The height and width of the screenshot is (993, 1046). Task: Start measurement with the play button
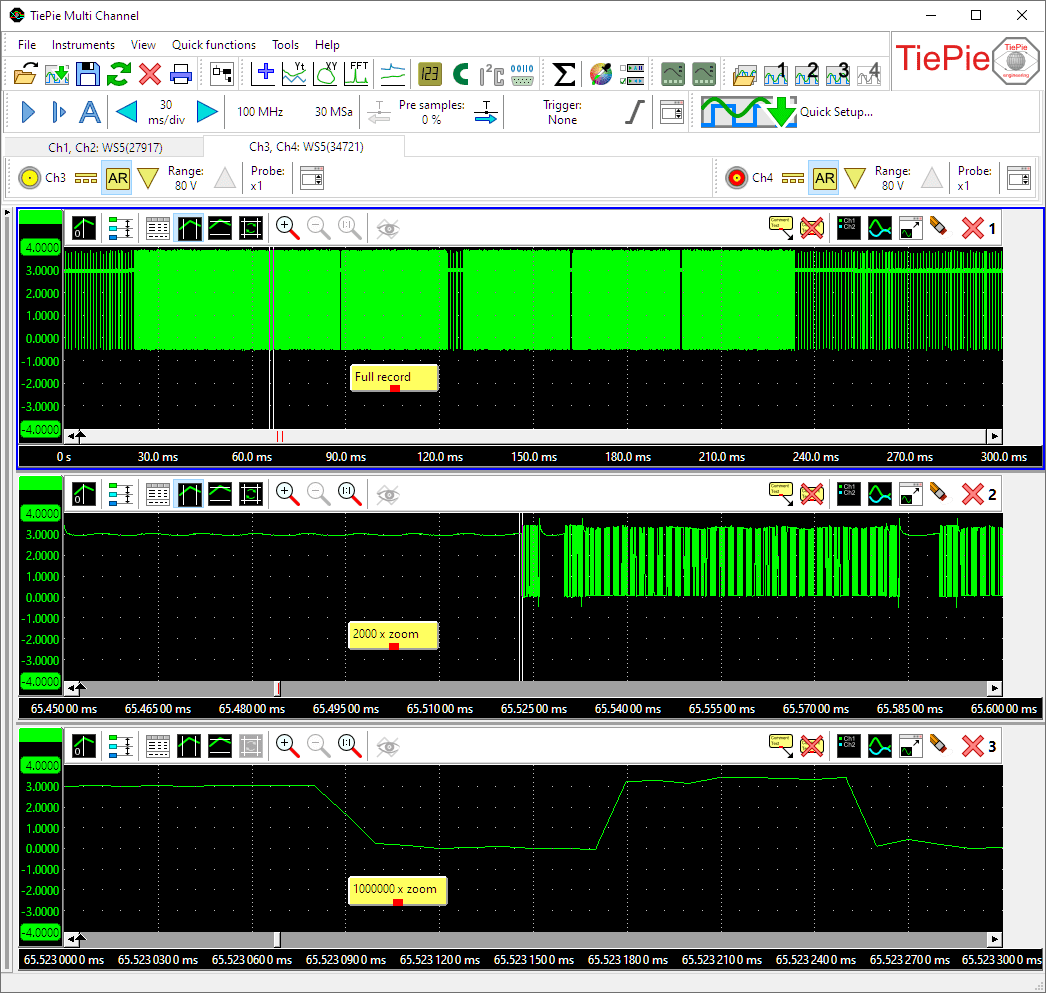(27, 112)
